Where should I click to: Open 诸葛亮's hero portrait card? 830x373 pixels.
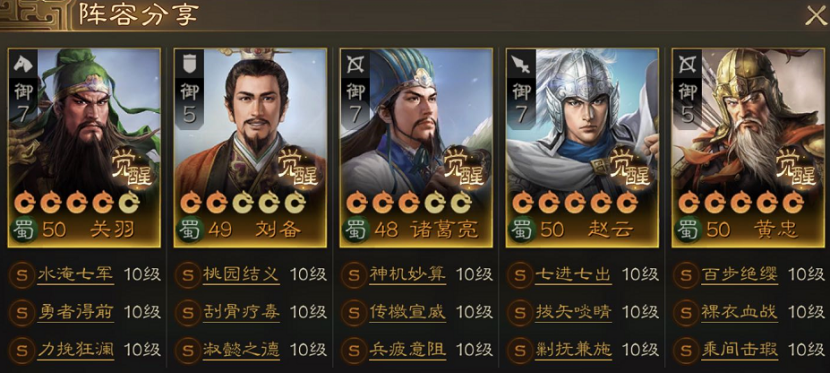pyautogui.click(x=416, y=148)
